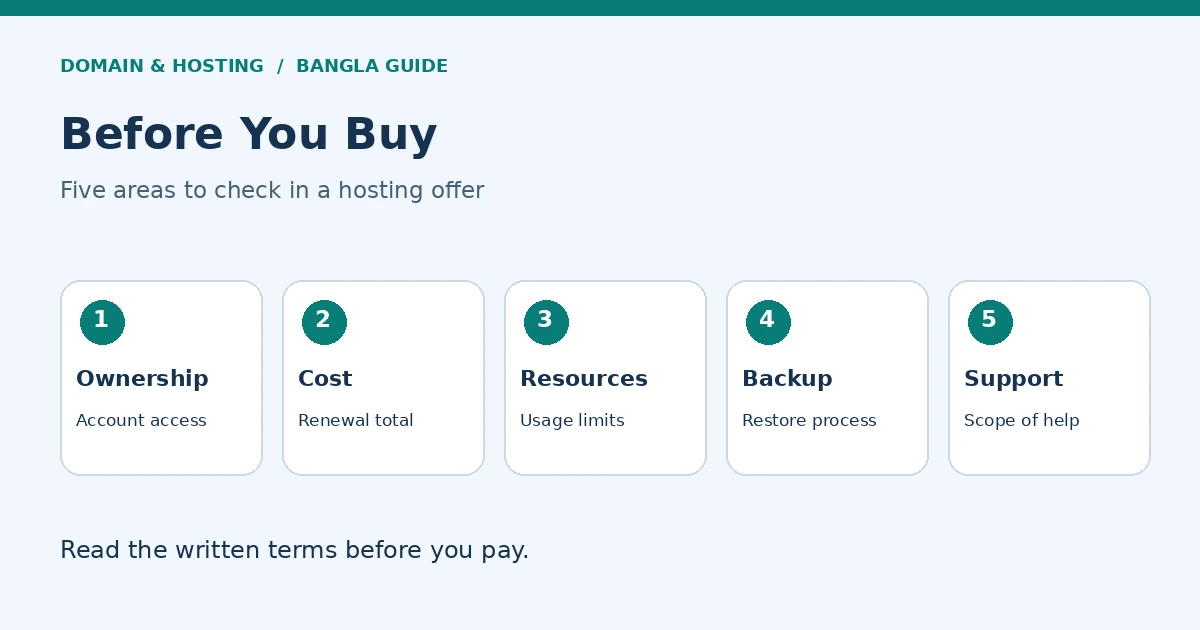Click the Usage limits text
1200x630 pixels.
572,421
